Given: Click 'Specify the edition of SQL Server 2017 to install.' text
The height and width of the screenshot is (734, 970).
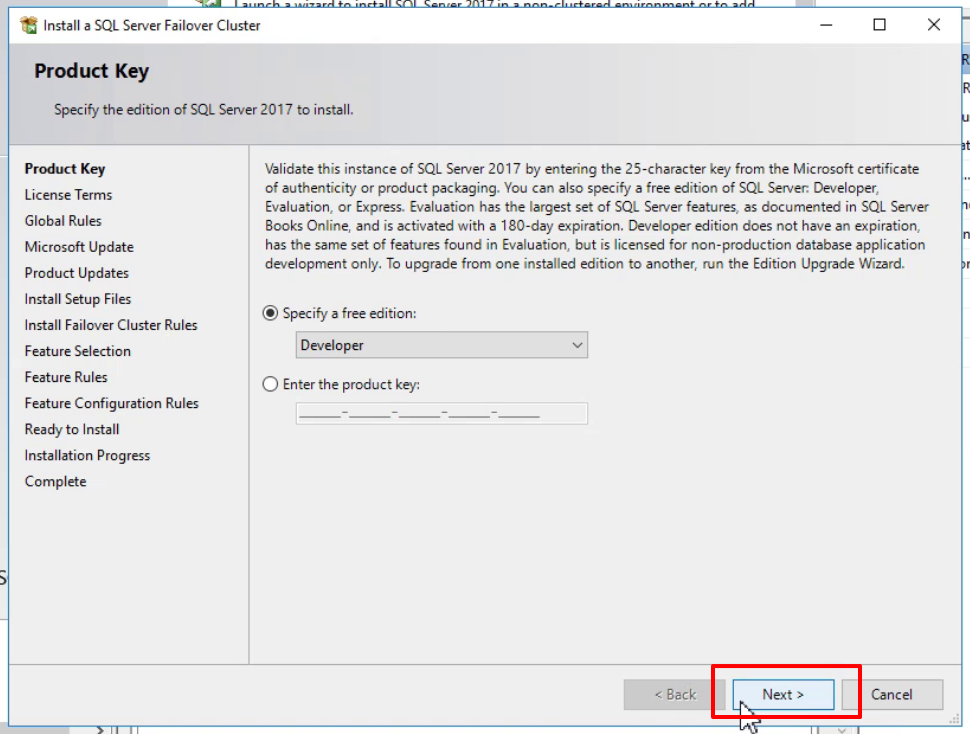Looking at the screenshot, I should 204,109.
